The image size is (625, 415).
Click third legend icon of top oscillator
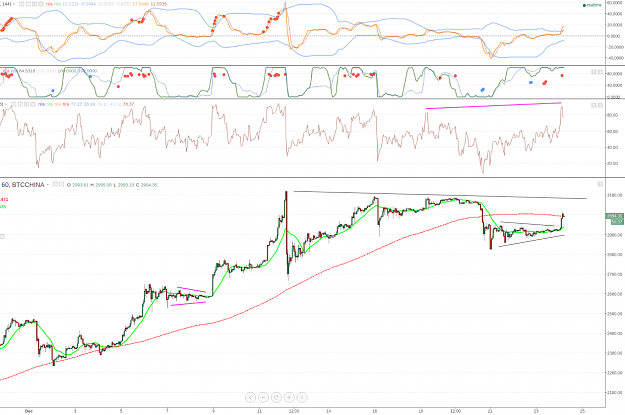click(x=34, y=4)
